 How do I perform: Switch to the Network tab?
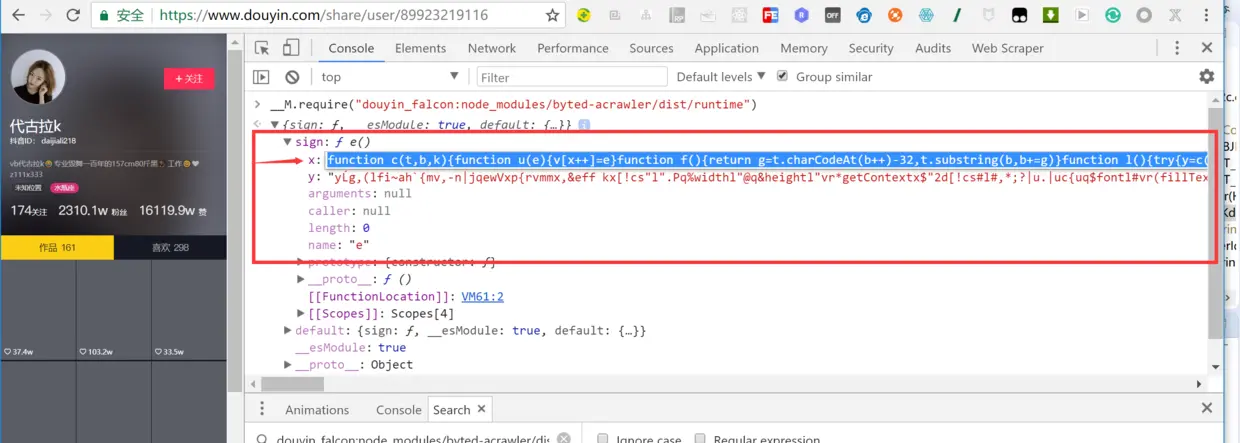click(x=492, y=48)
